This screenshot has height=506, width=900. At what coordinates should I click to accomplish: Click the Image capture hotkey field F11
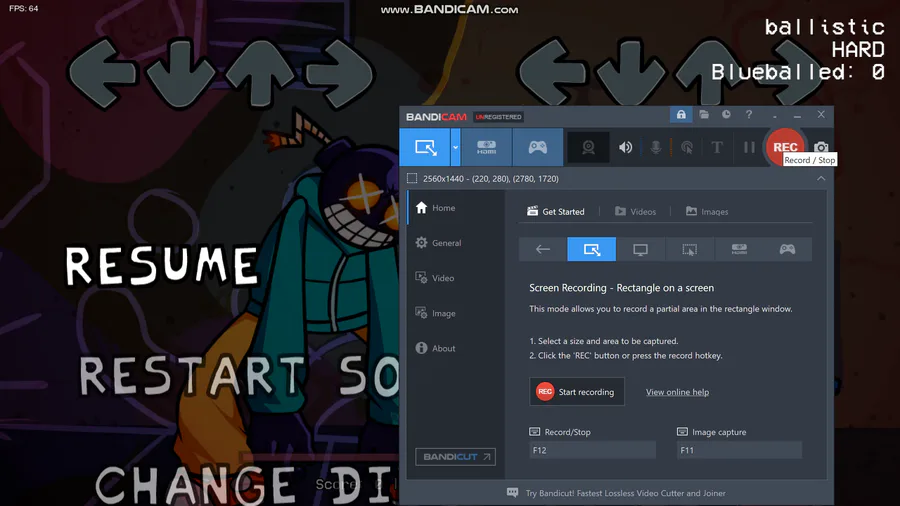coord(739,450)
